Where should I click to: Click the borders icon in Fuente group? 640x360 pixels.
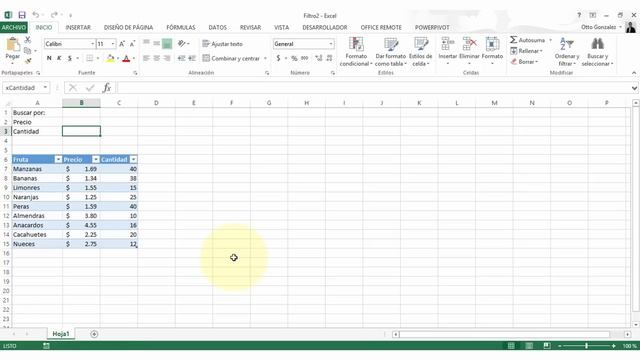pyautogui.click(x=90, y=58)
